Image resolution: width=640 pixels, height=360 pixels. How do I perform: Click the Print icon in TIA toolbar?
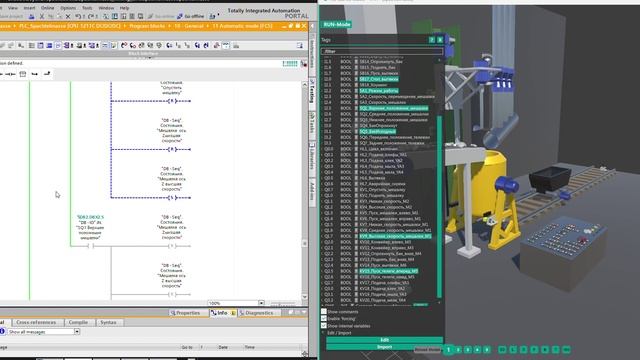[x=31, y=17]
